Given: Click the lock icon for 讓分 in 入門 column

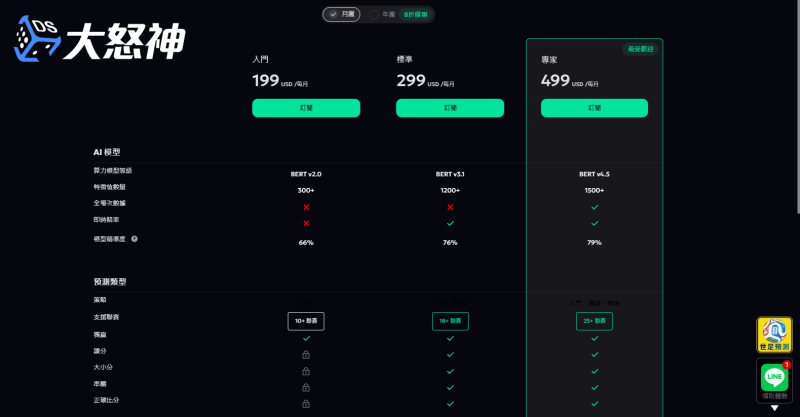Looking at the screenshot, I should click(x=306, y=354).
